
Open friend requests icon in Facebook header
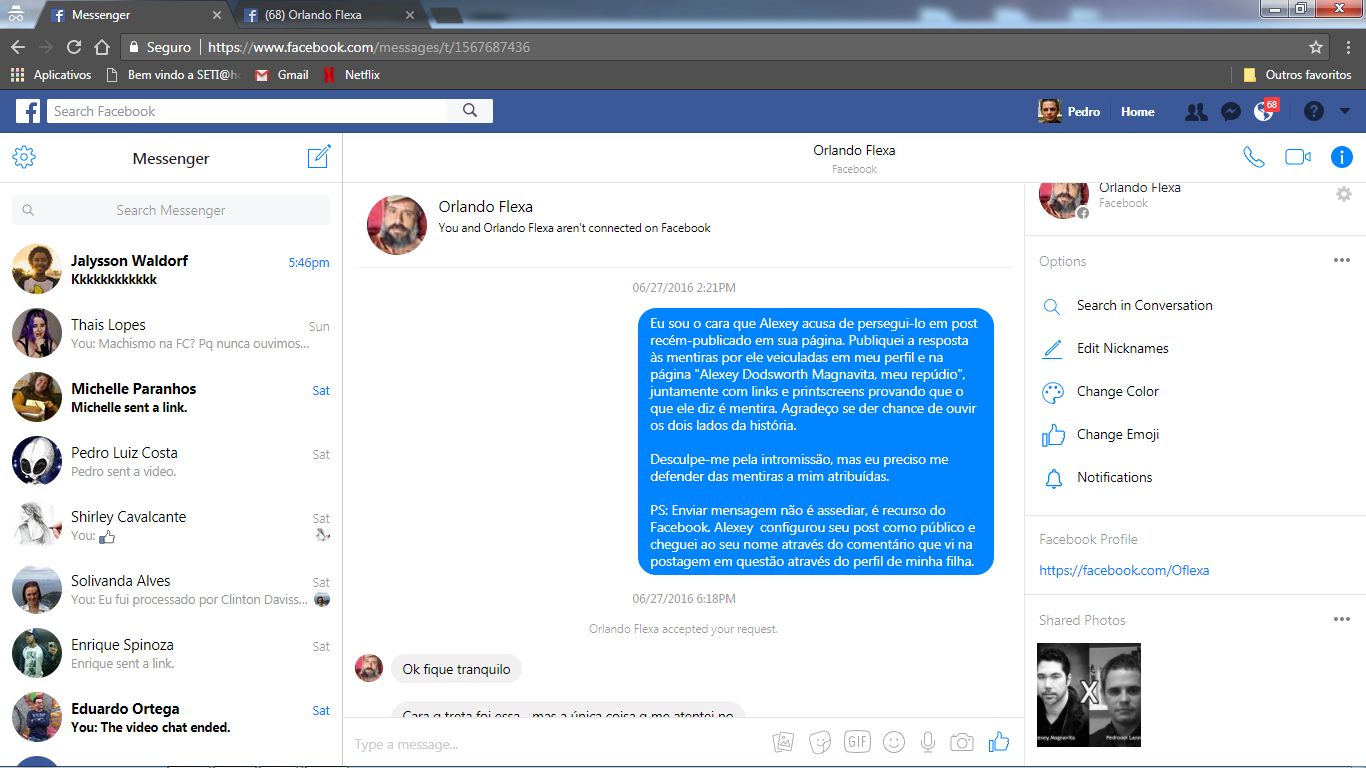(x=1196, y=112)
